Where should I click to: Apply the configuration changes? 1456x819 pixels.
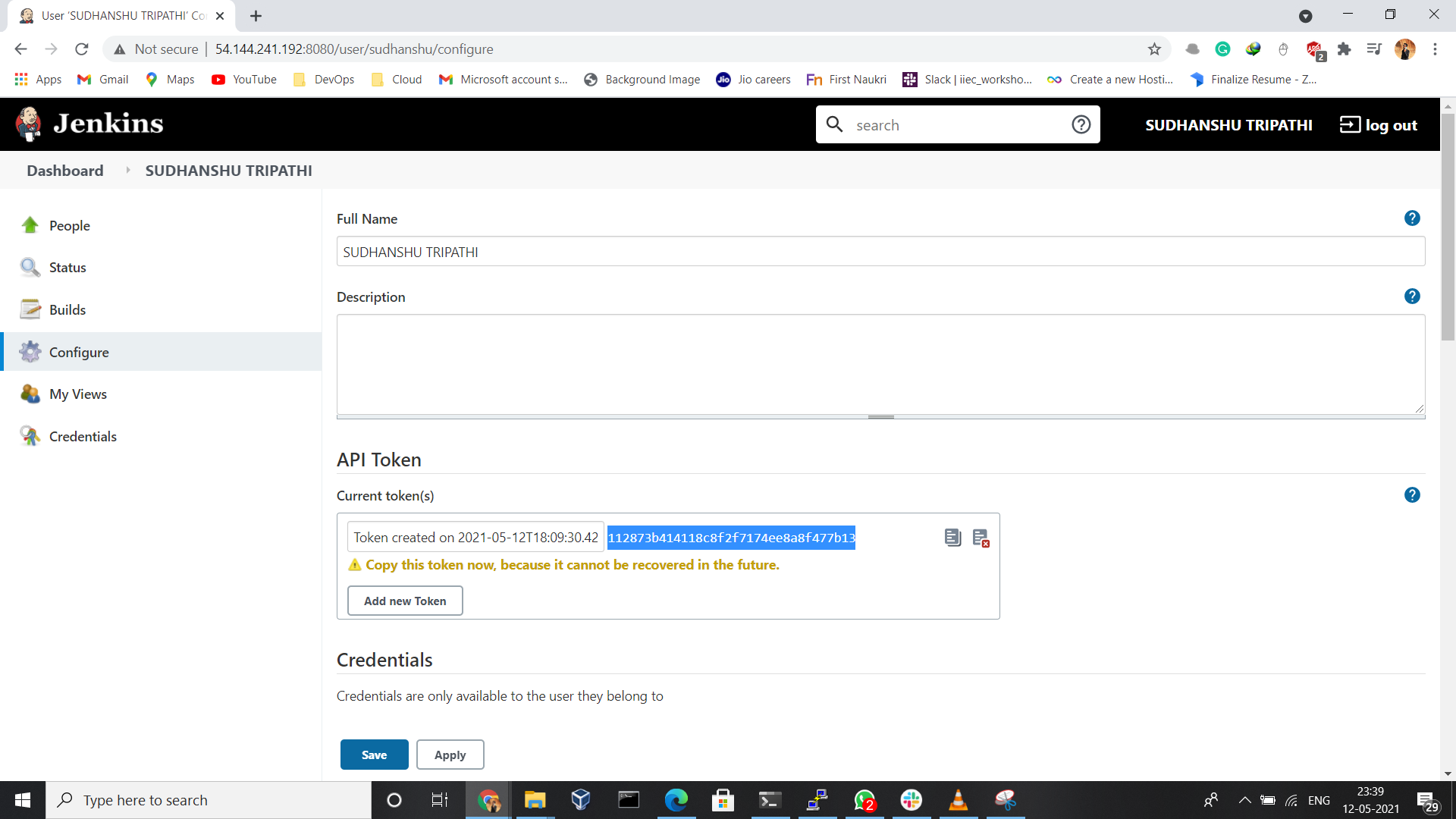pyautogui.click(x=450, y=755)
